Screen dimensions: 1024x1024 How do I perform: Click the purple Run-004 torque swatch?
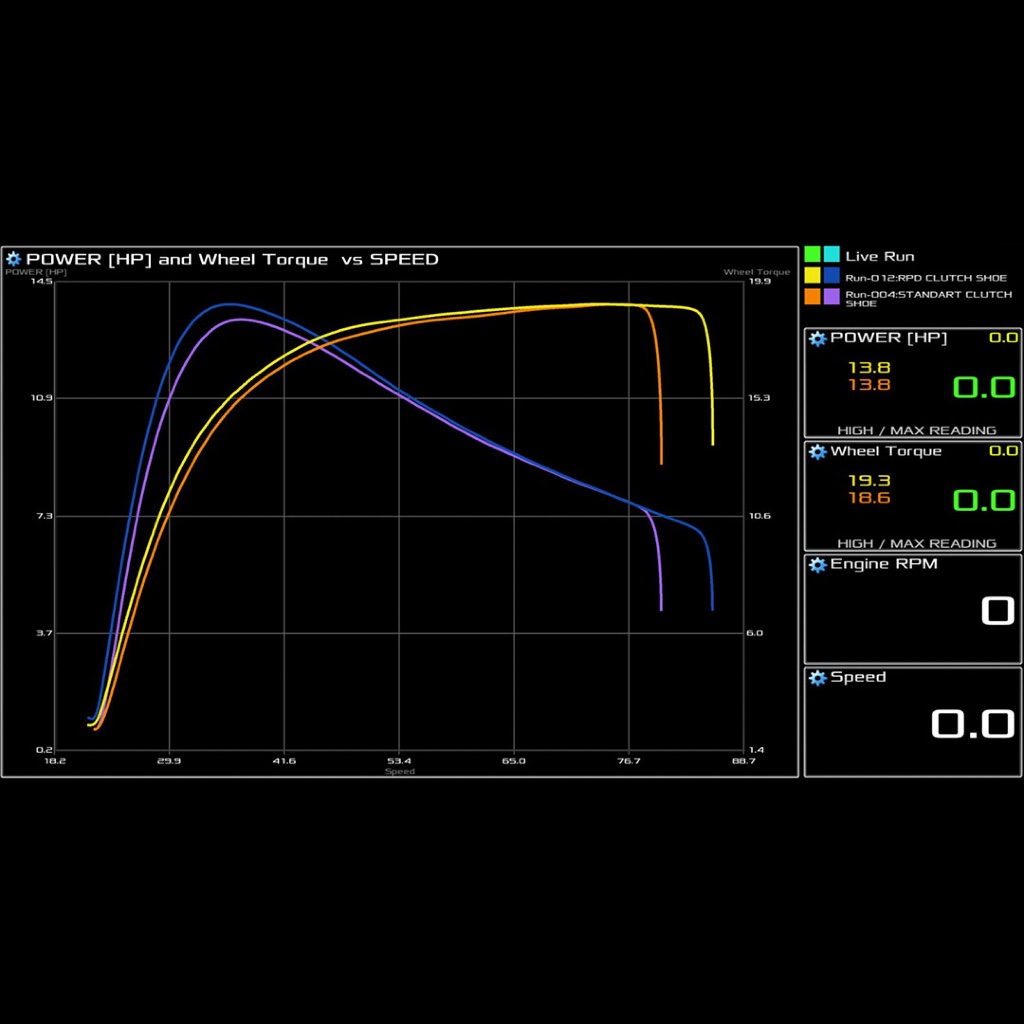pos(831,296)
